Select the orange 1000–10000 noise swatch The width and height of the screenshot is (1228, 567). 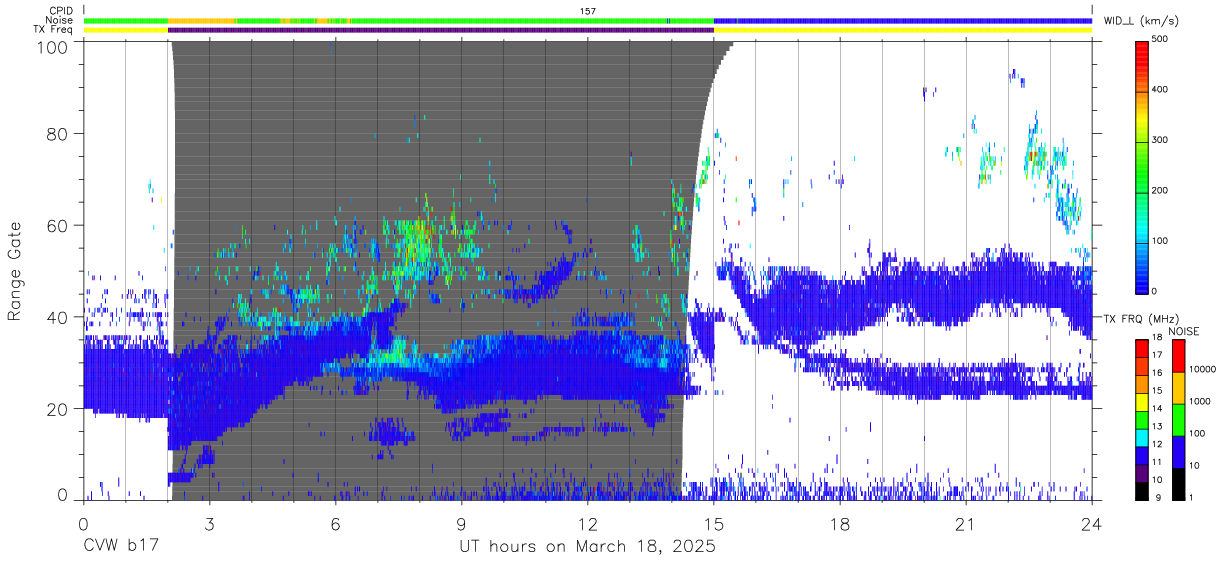point(1179,387)
